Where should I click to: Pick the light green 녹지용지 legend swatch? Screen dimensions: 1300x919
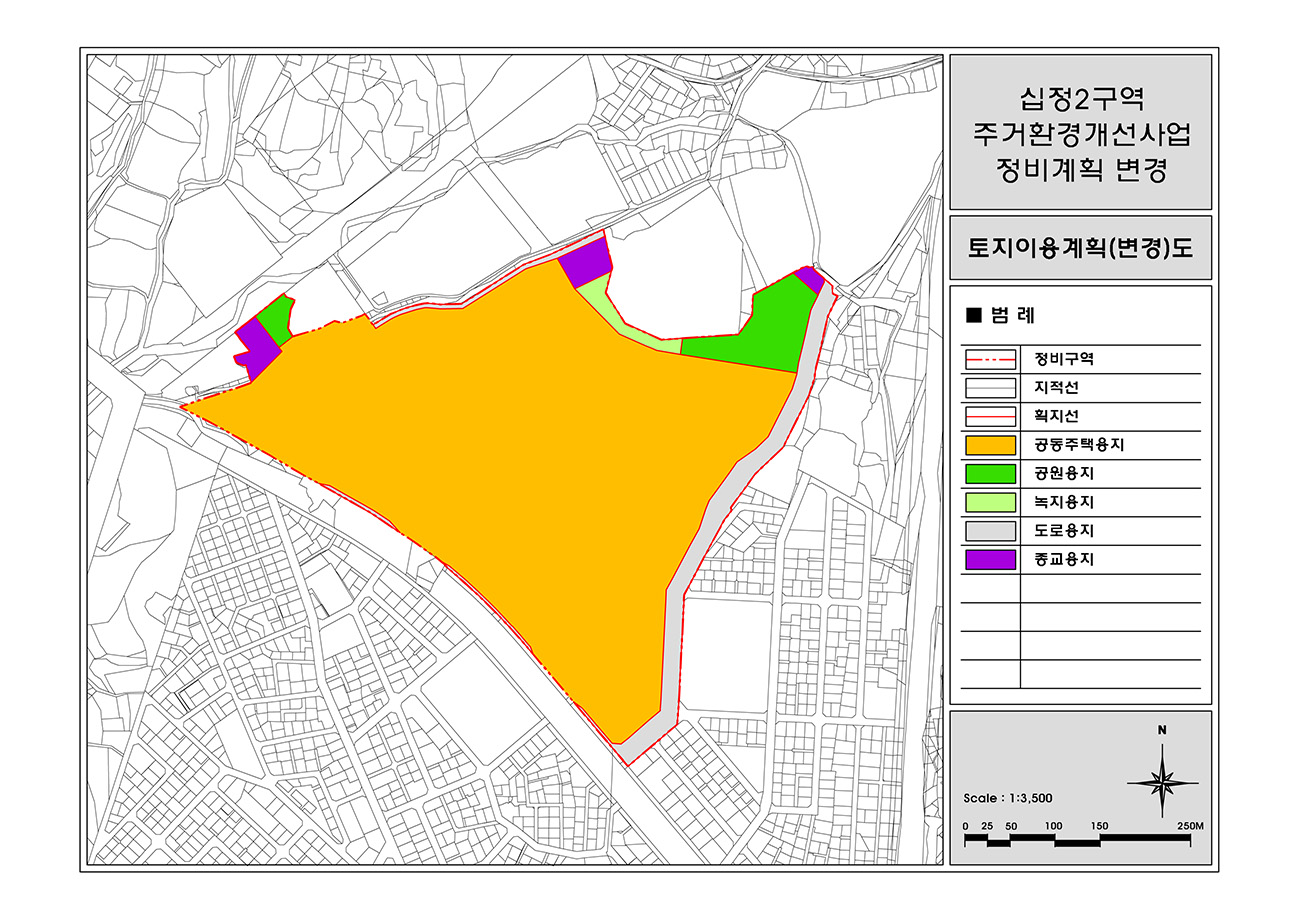click(990, 503)
